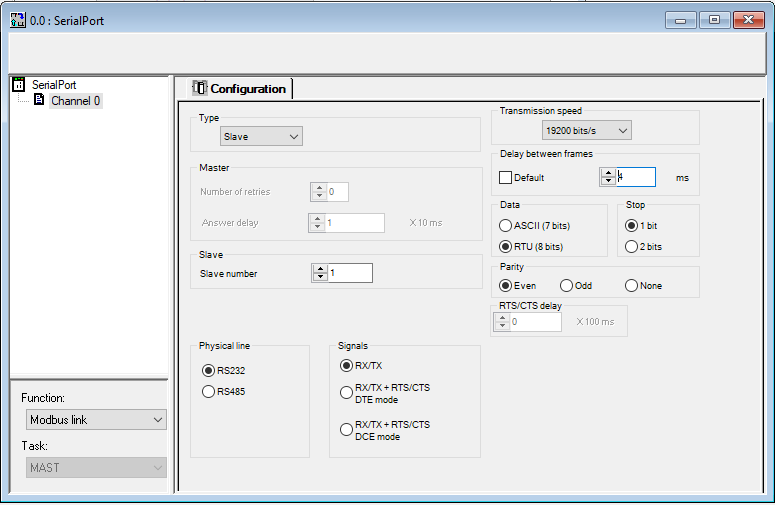Screen dimensions: 775x505
Task: Open the disabled Task dropdown showing MAST
Action: point(96,467)
